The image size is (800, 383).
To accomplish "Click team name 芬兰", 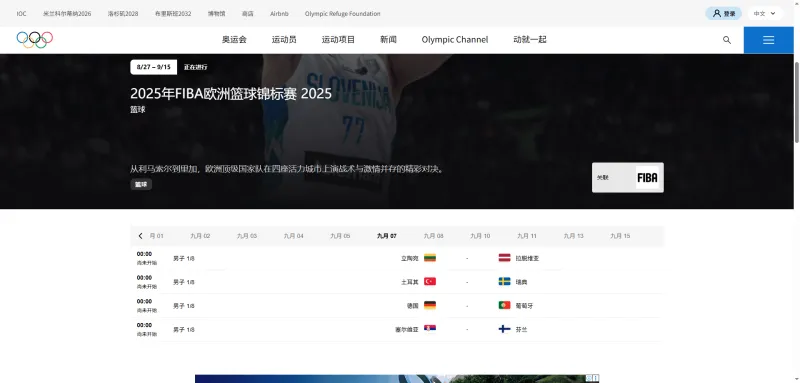I will [521, 329].
